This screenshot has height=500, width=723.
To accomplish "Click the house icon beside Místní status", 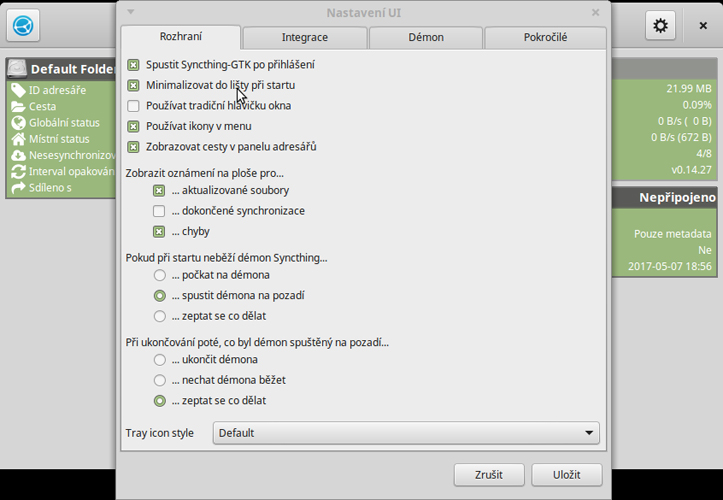I will coord(18,139).
